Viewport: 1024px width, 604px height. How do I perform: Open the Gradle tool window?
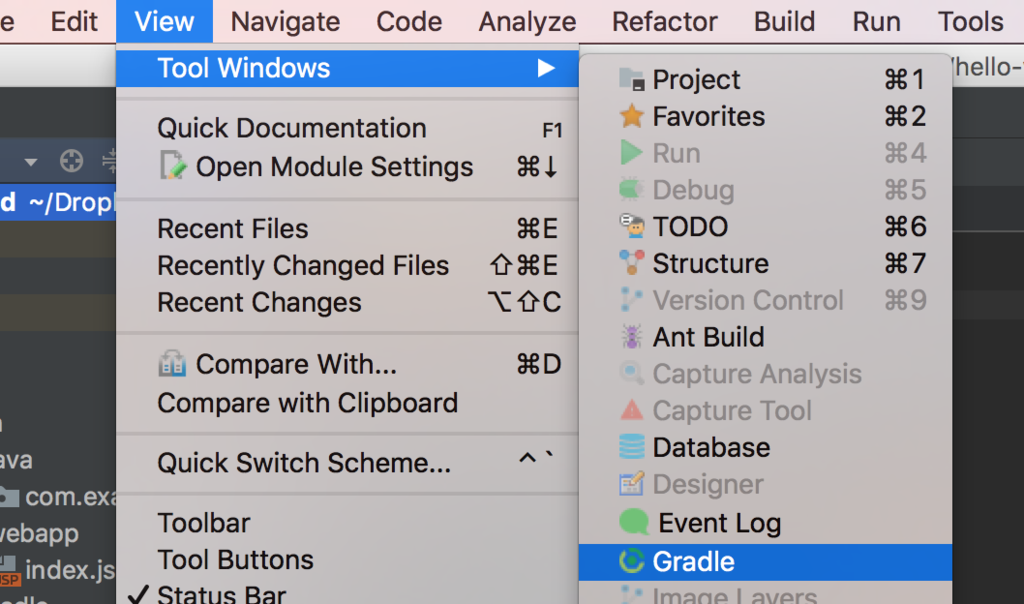pyautogui.click(x=765, y=562)
